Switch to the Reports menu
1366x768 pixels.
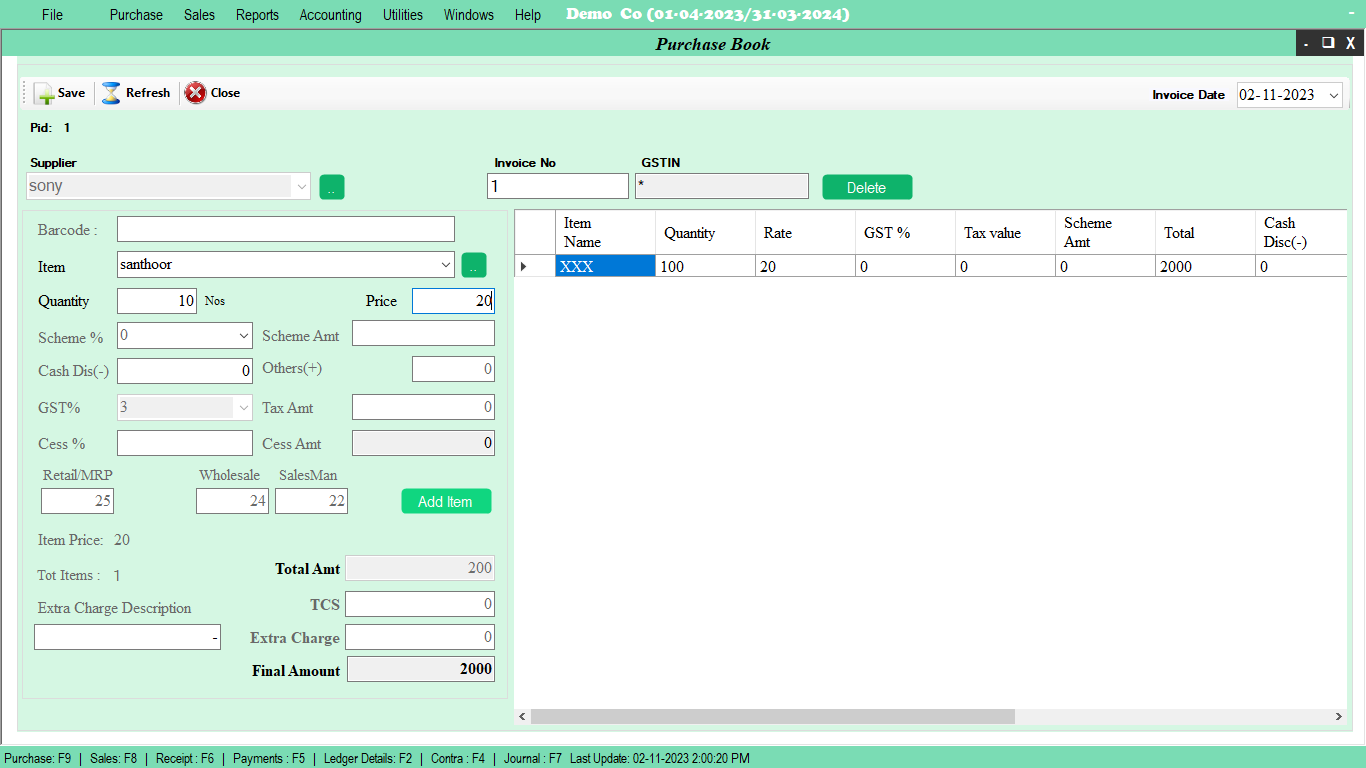pyautogui.click(x=257, y=14)
